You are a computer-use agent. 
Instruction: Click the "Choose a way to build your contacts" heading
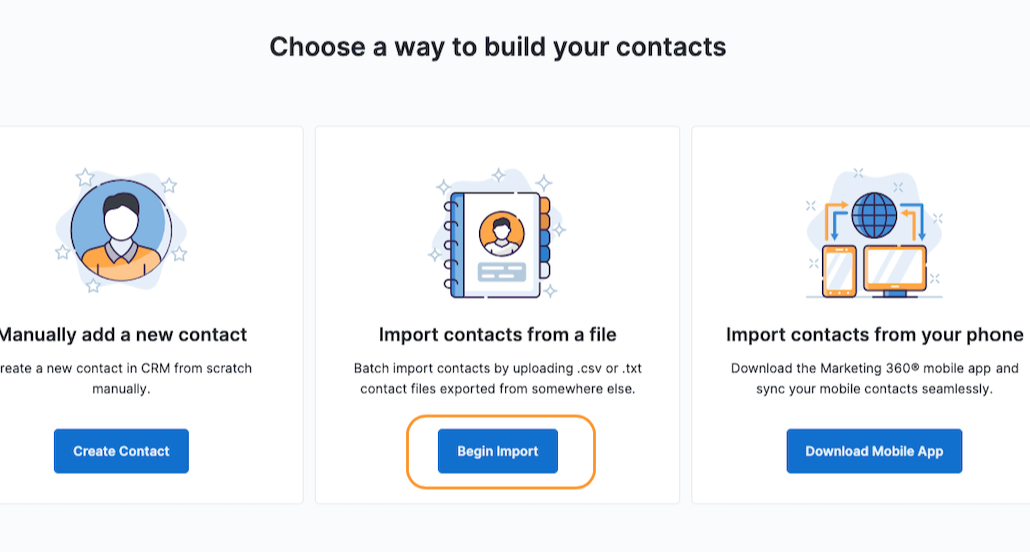498,47
